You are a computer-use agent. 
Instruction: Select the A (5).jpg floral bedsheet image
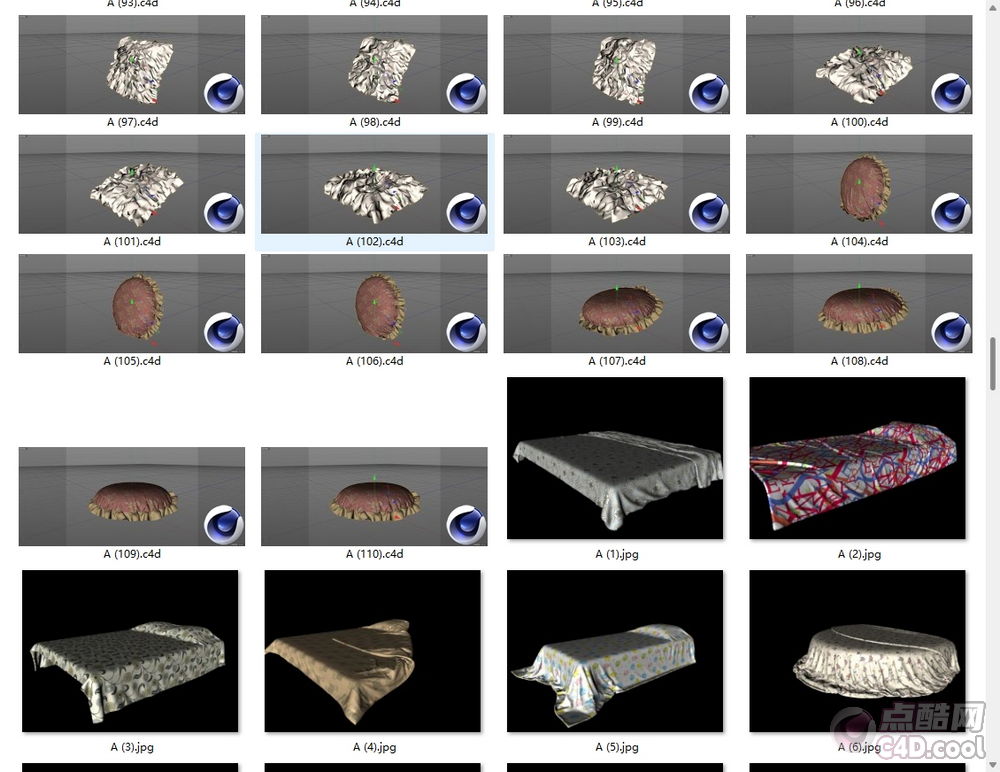615,651
